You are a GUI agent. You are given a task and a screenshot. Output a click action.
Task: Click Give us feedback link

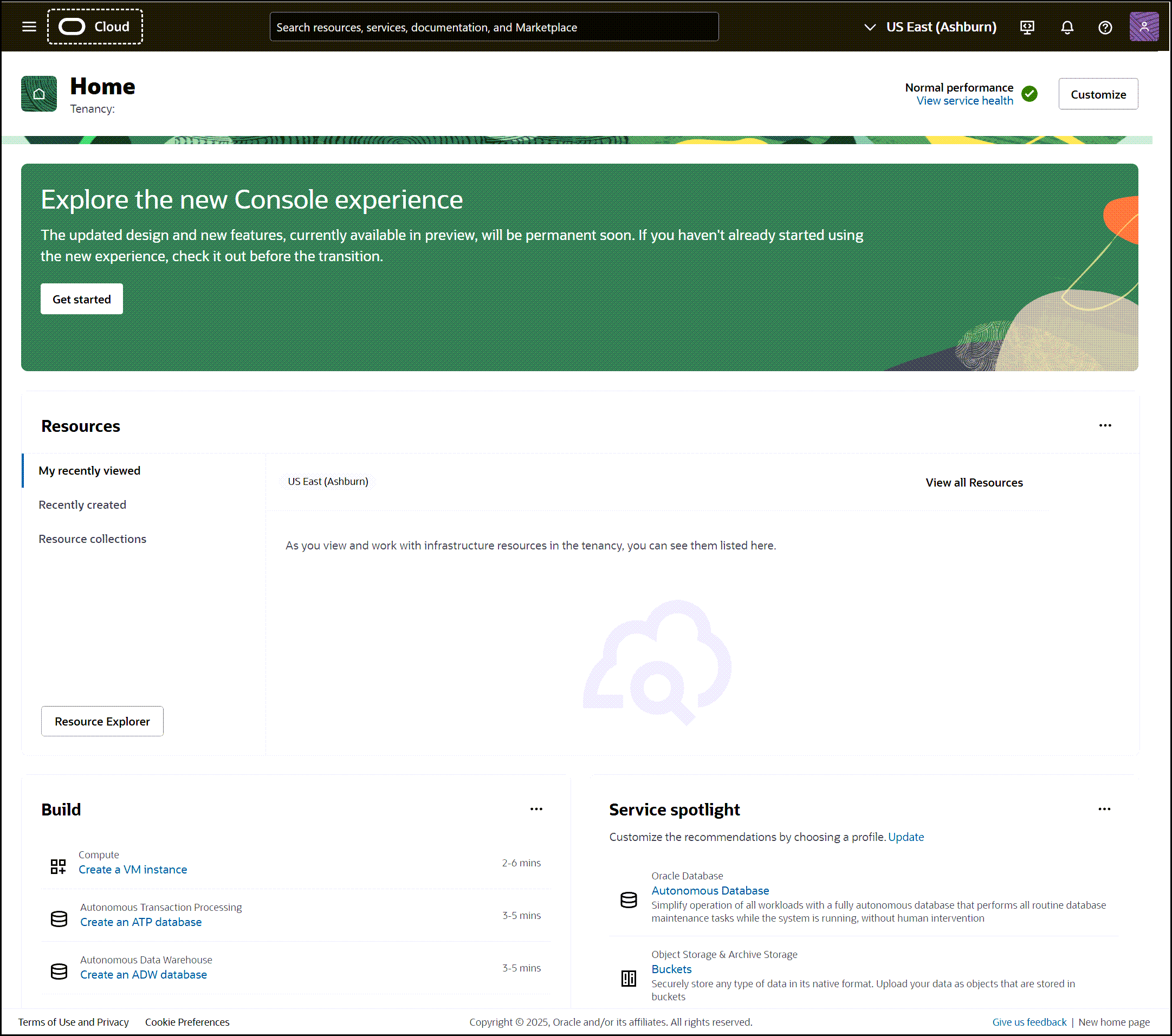click(x=1029, y=1022)
